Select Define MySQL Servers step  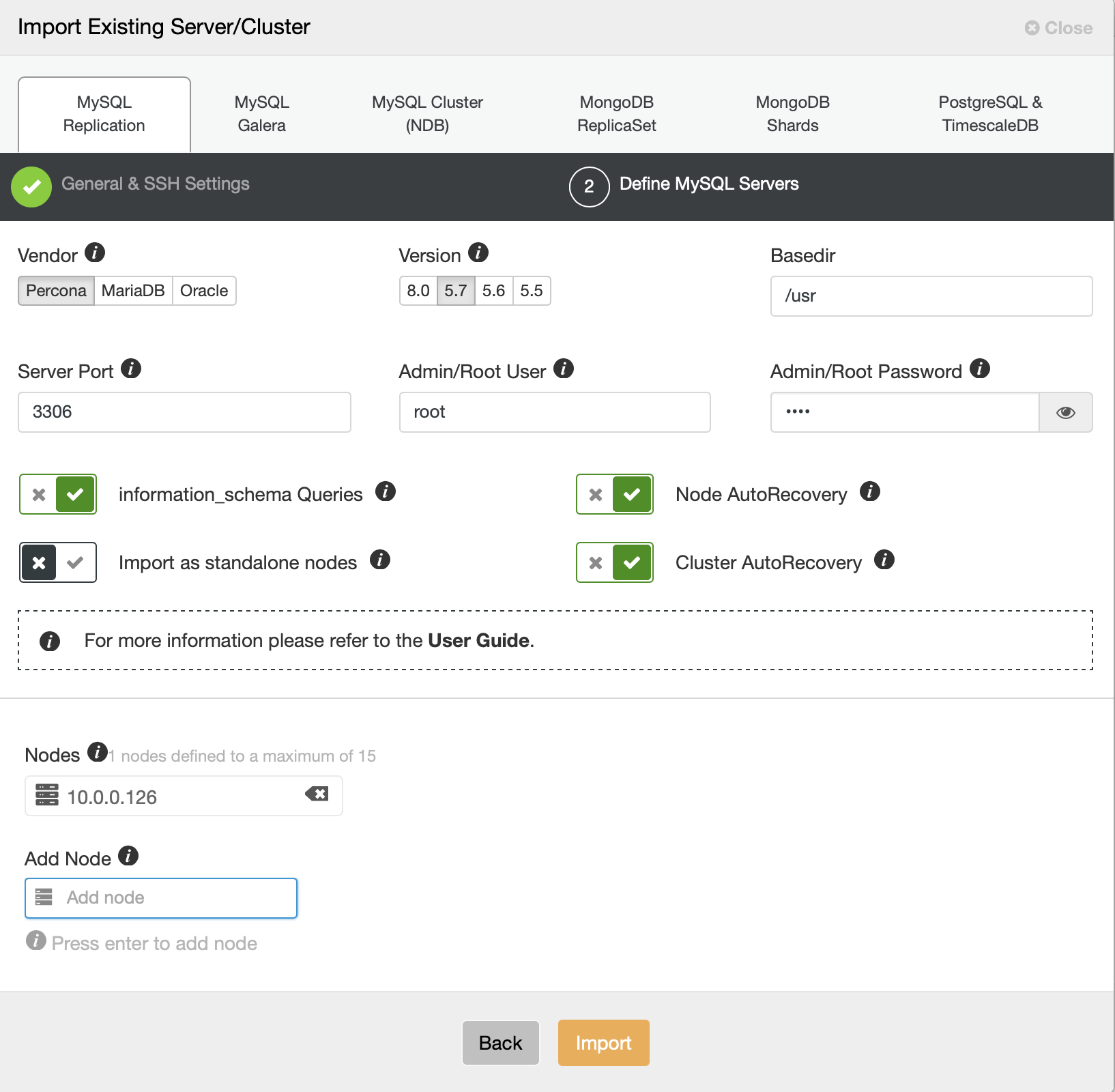(x=709, y=184)
